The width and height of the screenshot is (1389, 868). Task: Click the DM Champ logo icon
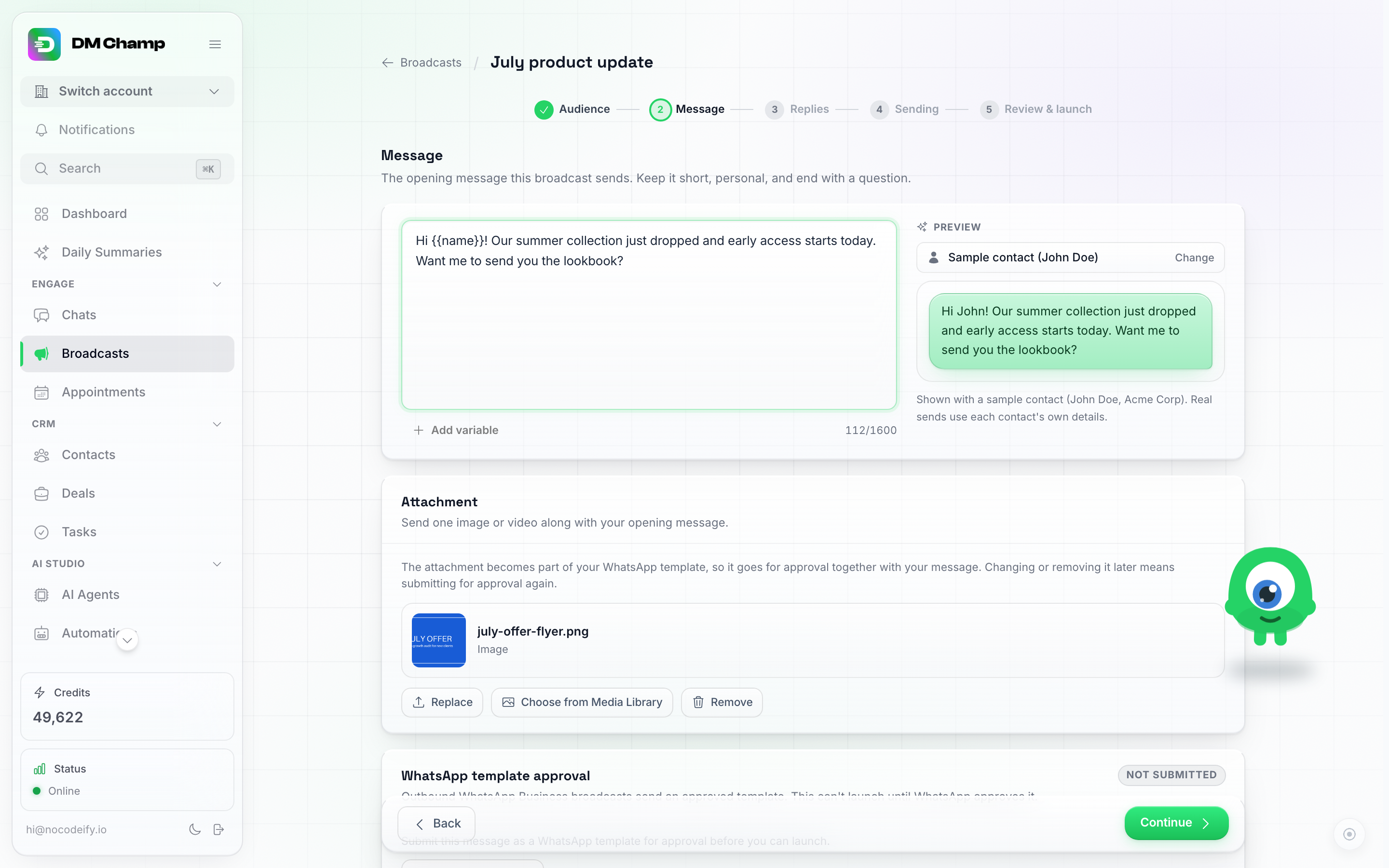pos(44,44)
